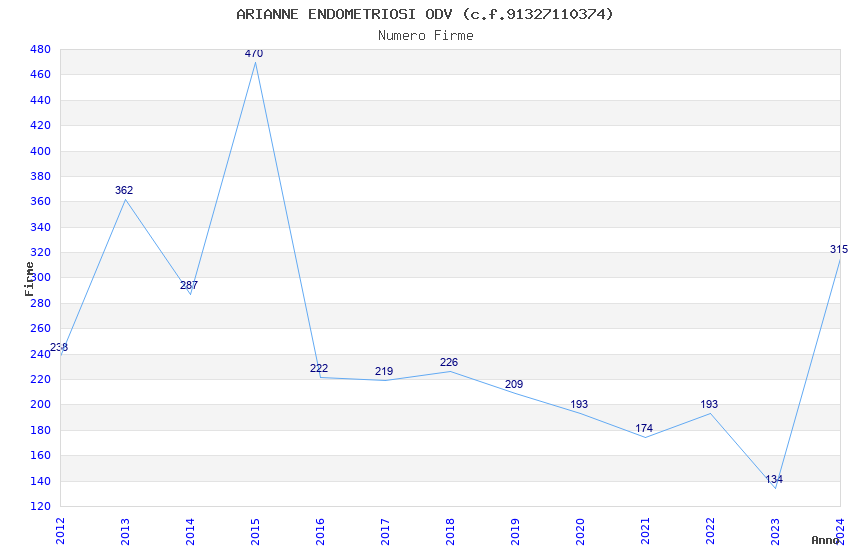The image size is (850, 550).
Task: Select the data label 362
Action: tap(124, 190)
